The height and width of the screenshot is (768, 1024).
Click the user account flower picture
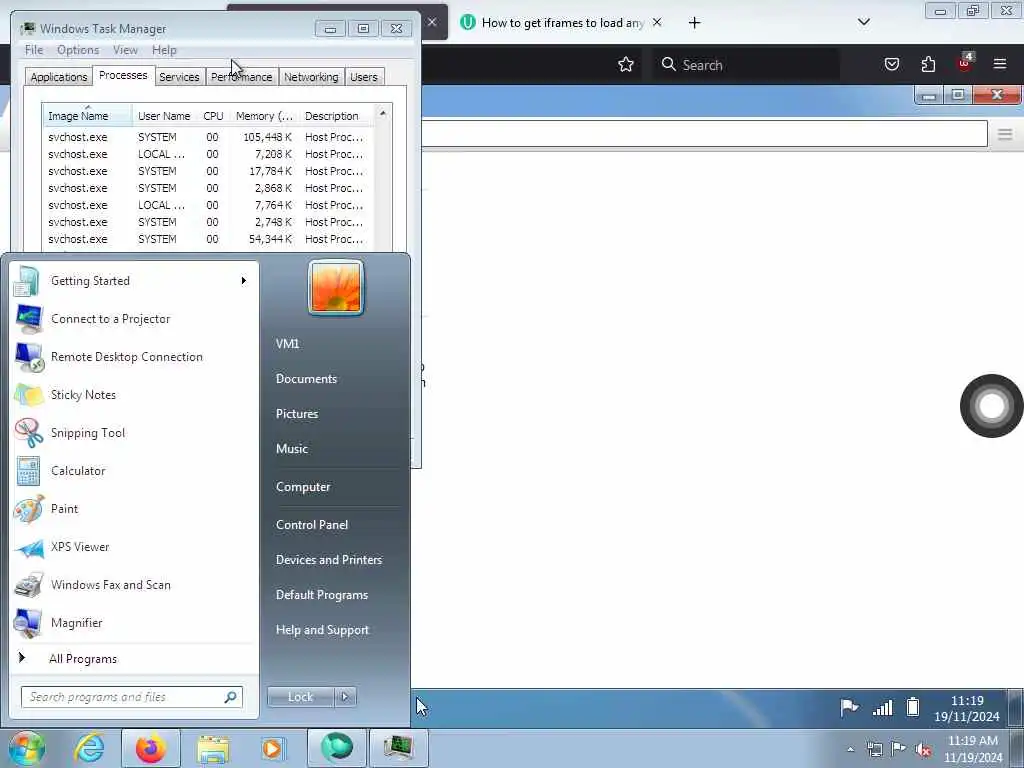pyautogui.click(x=336, y=287)
